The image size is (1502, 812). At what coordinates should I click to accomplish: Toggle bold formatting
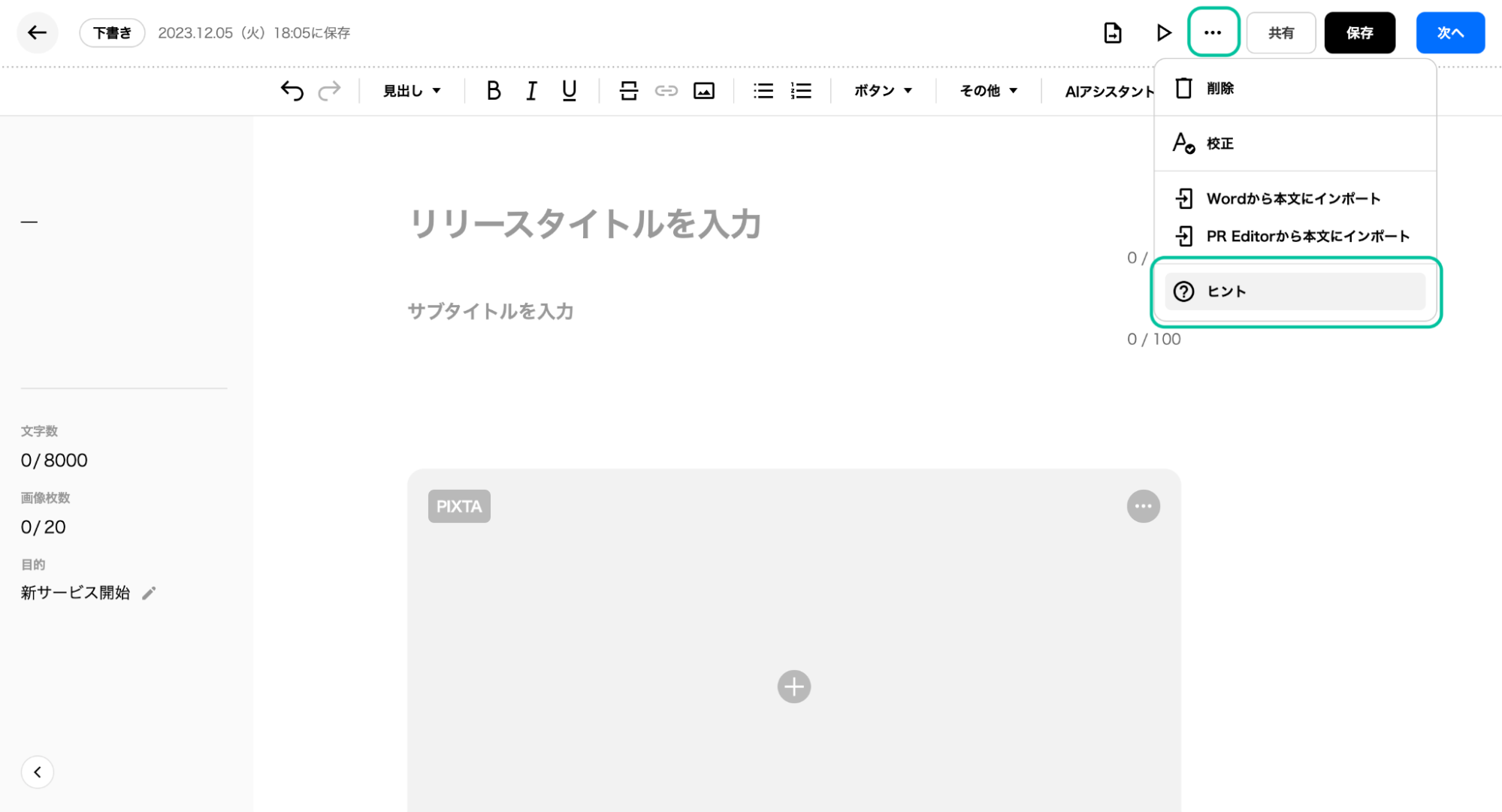493,91
